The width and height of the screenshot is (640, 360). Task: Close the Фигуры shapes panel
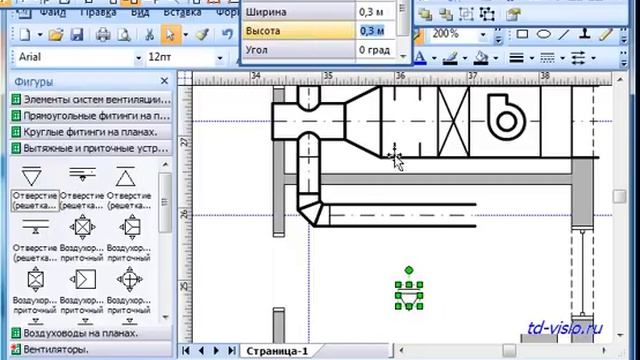pyautogui.click(x=164, y=81)
